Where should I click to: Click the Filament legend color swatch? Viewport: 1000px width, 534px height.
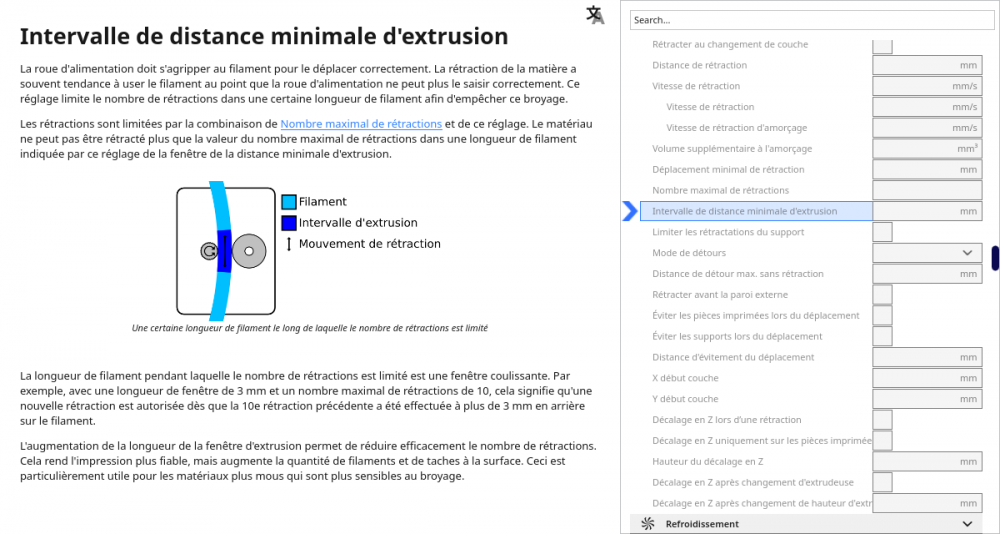pos(289,202)
